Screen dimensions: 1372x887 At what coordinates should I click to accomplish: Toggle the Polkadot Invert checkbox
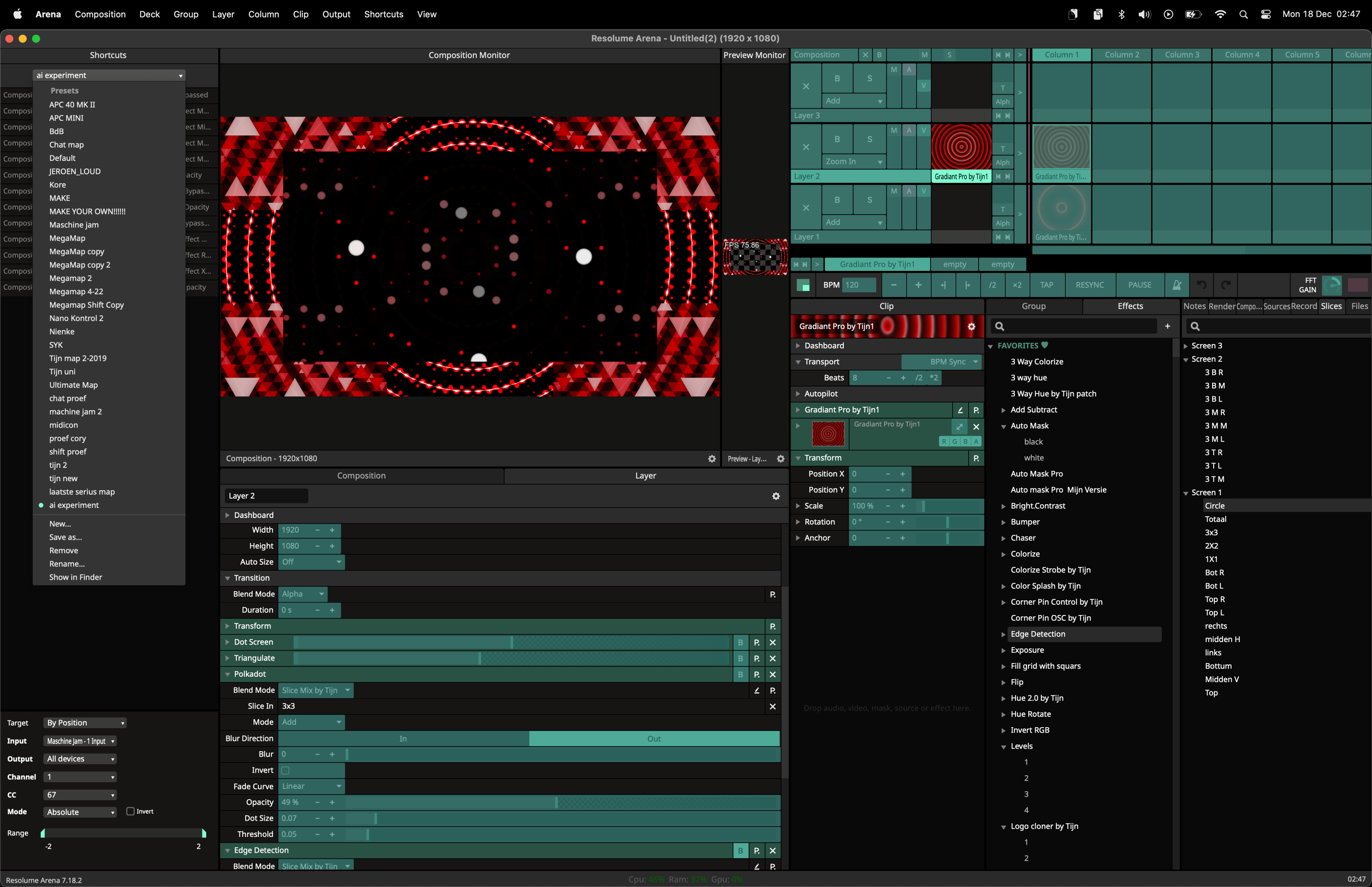pos(286,770)
